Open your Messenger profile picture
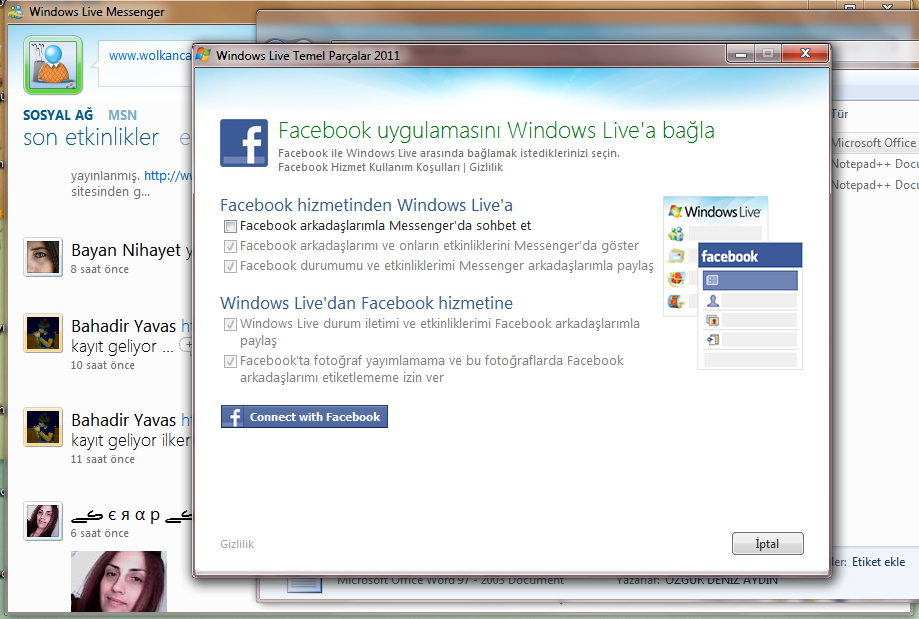Viewport: 919px width, 619px height. point(46,64)
